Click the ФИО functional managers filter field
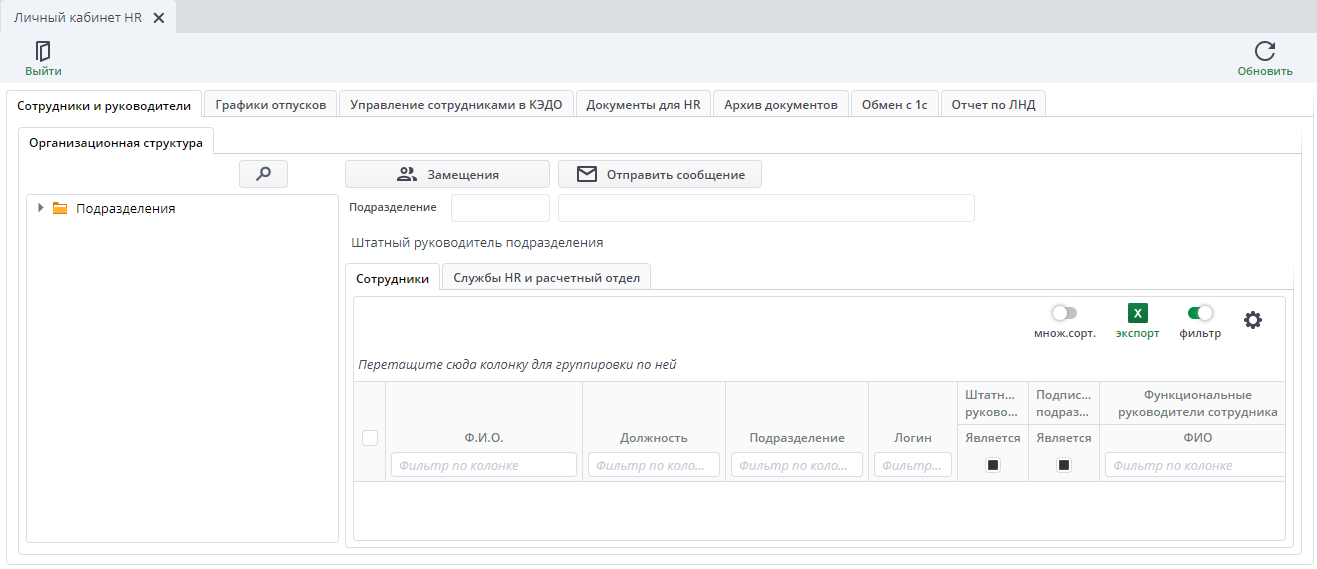The height and width of the screenshot is (569, 1317). click(x=1195, y=464)
